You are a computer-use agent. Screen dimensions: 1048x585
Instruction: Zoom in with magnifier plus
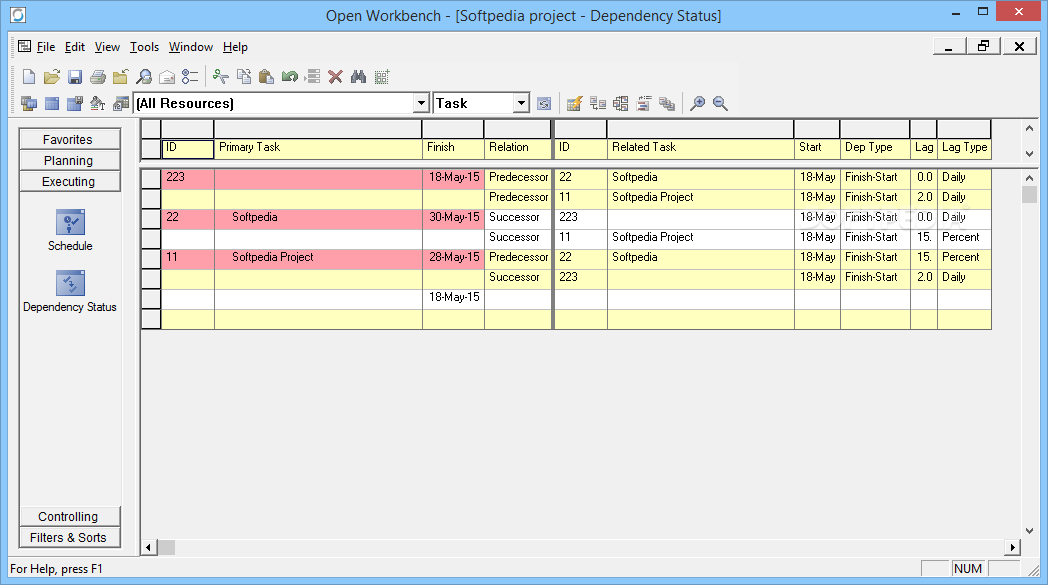(697, 104)
